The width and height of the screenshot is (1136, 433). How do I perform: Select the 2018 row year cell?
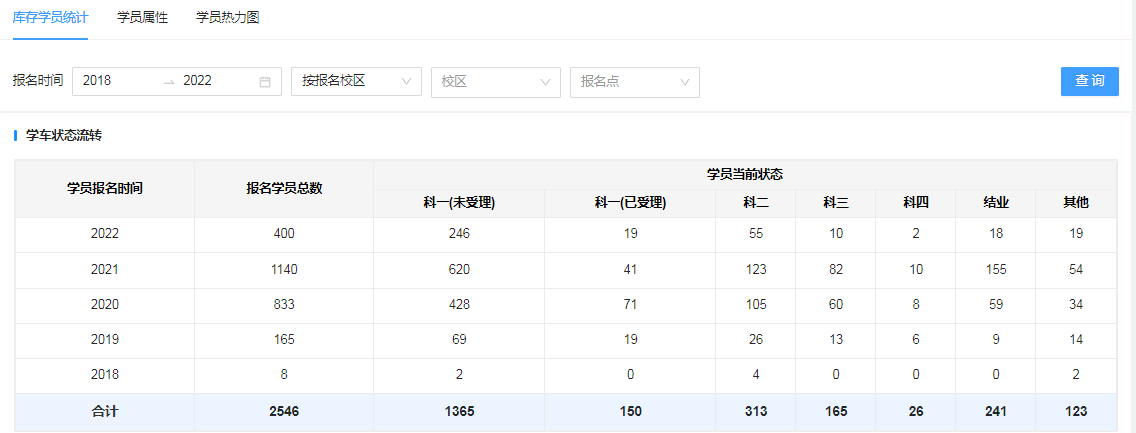pos(104,375)
